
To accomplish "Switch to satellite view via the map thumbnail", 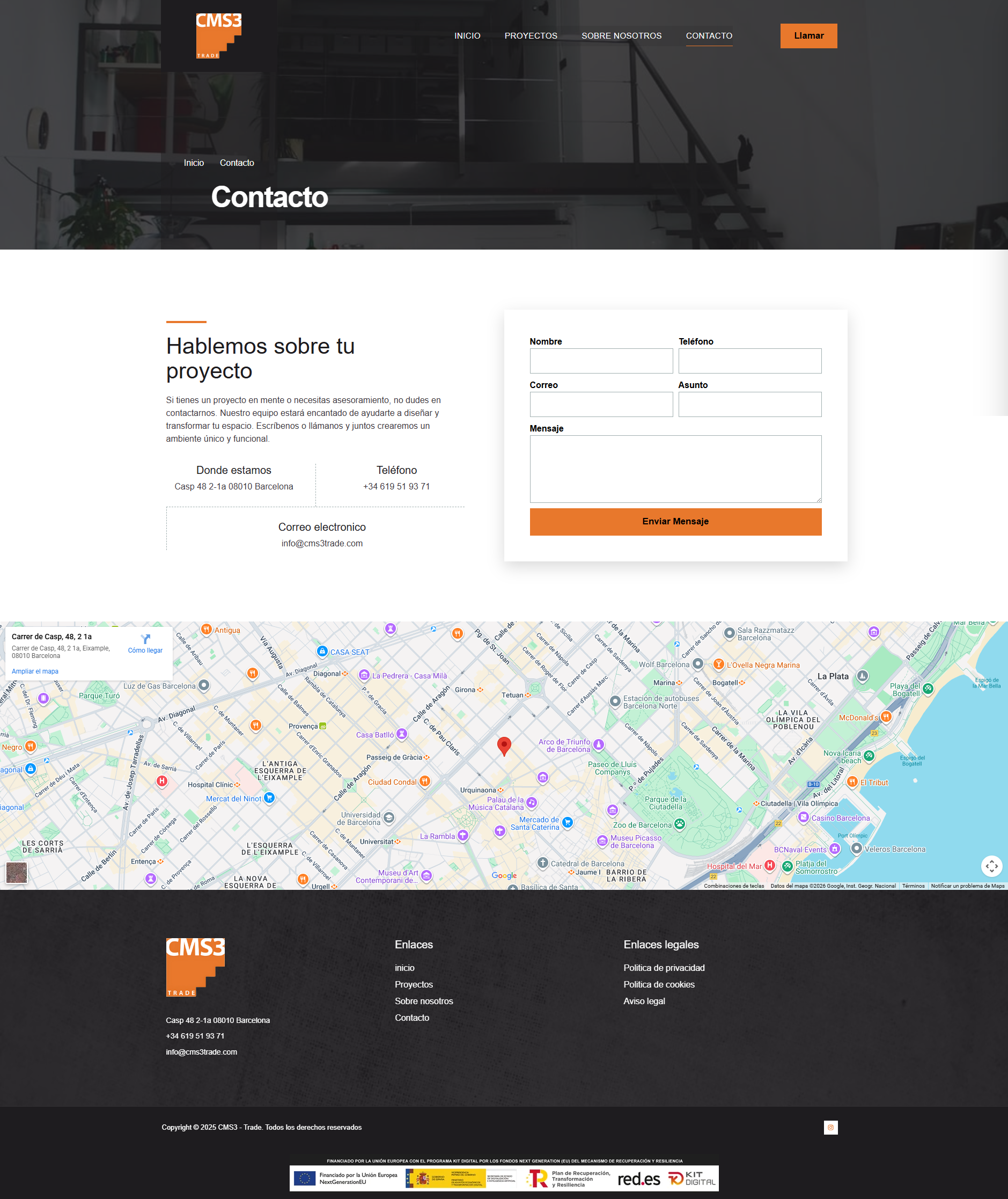I will pyautogui.click(x=17, y=873).
